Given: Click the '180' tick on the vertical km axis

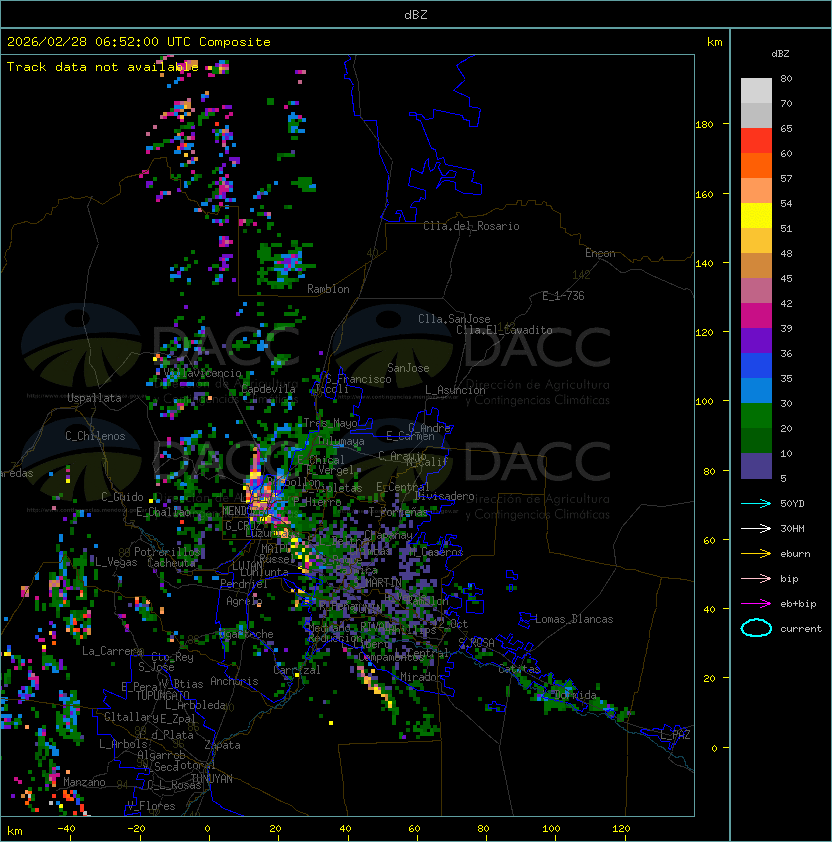Looking at the screenshot, I should pos(704,125).
